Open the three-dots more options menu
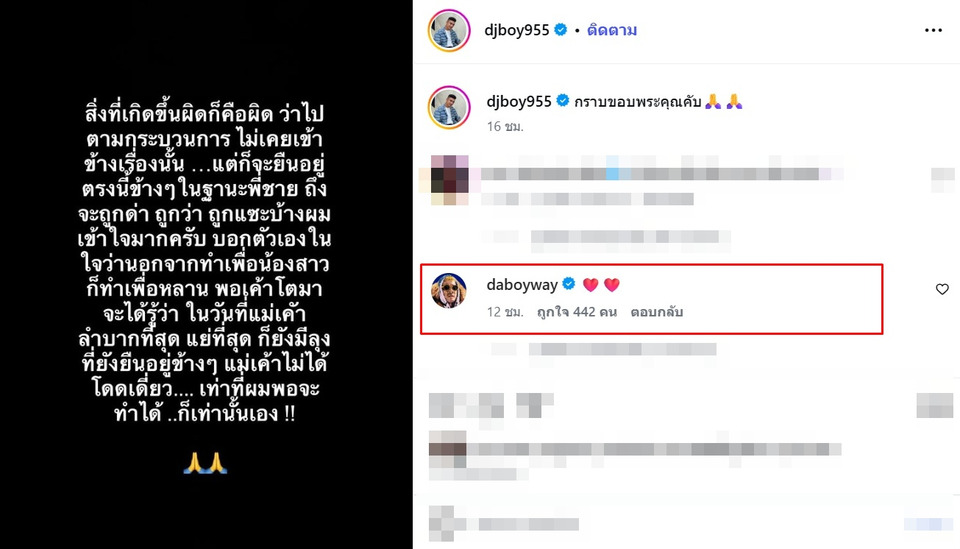The image size is (960, 549). 933,30
